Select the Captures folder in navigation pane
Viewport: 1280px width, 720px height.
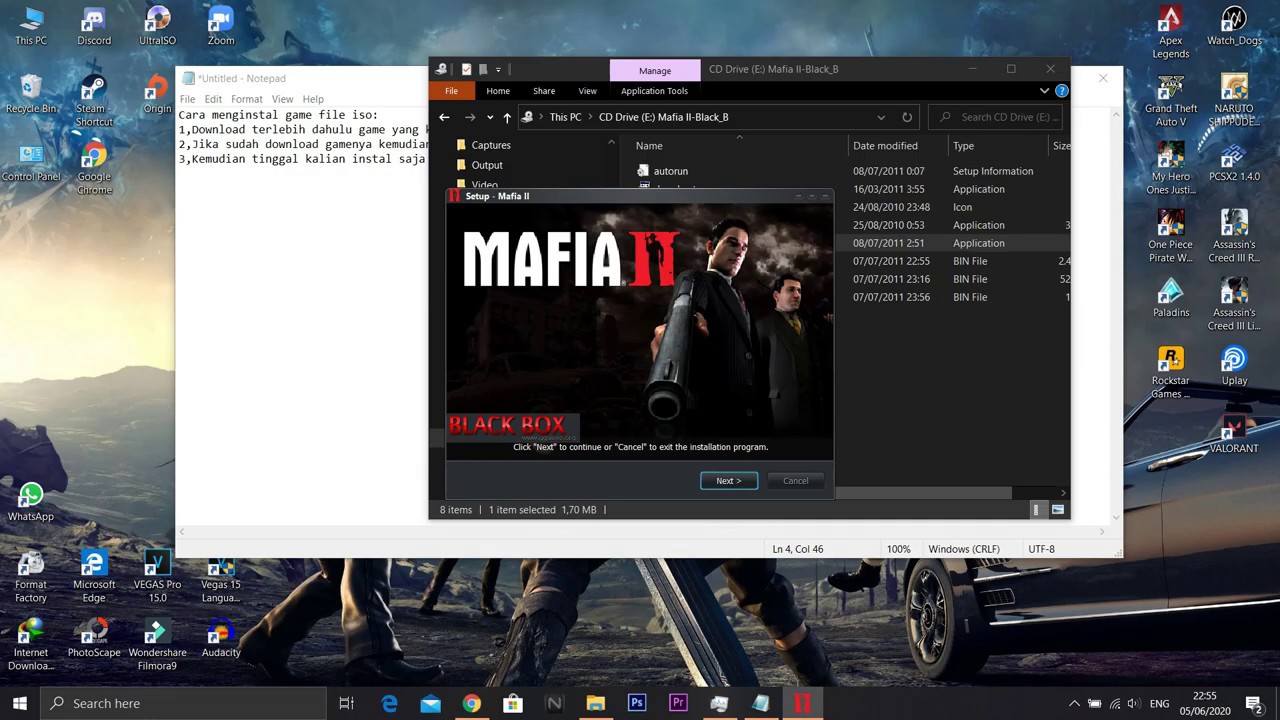click(490, 145)
